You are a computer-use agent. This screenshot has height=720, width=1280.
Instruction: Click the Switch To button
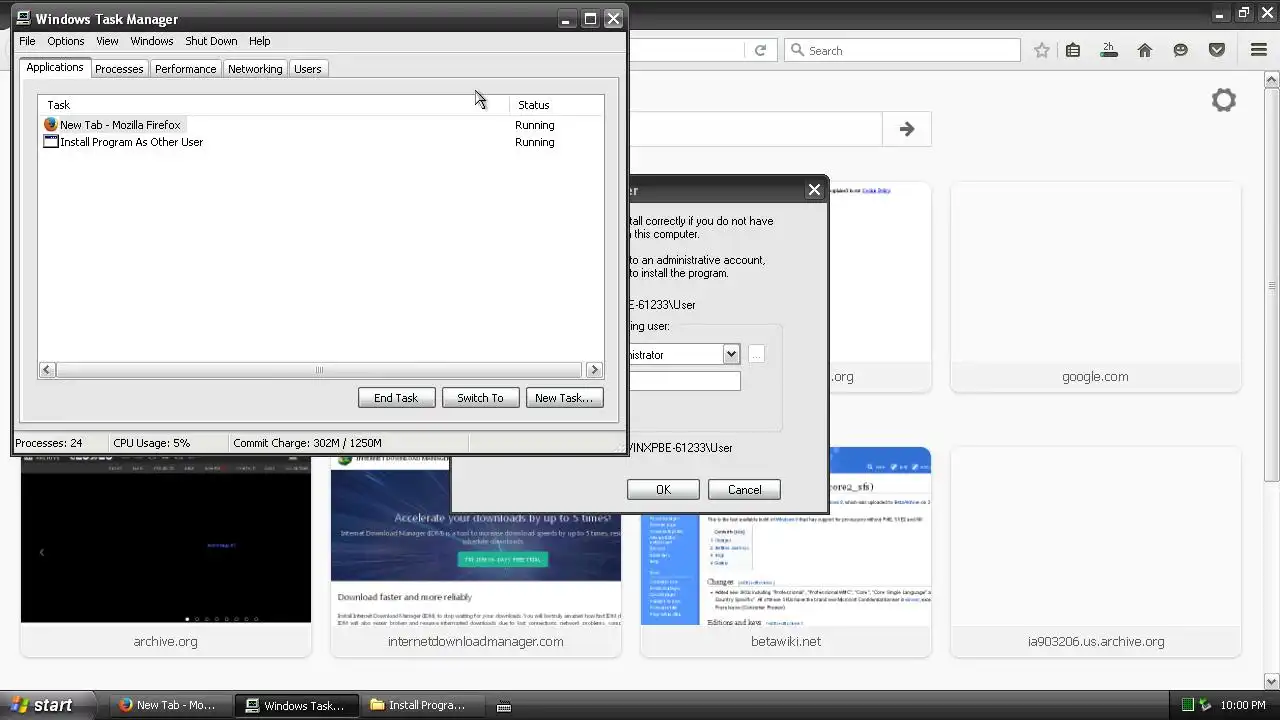(x=480, y=398)
